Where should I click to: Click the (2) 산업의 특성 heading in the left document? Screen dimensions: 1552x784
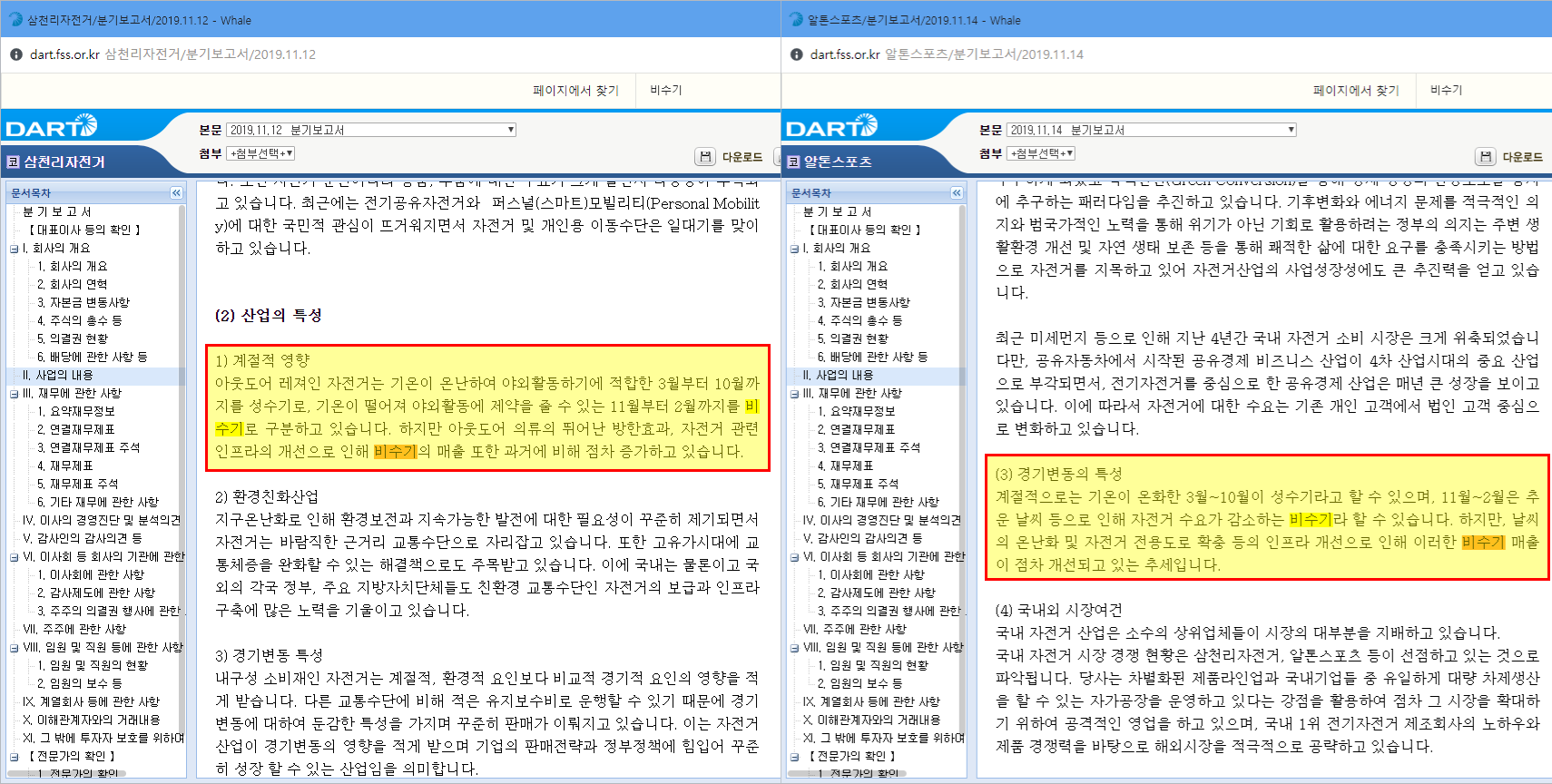click(268, 316)
